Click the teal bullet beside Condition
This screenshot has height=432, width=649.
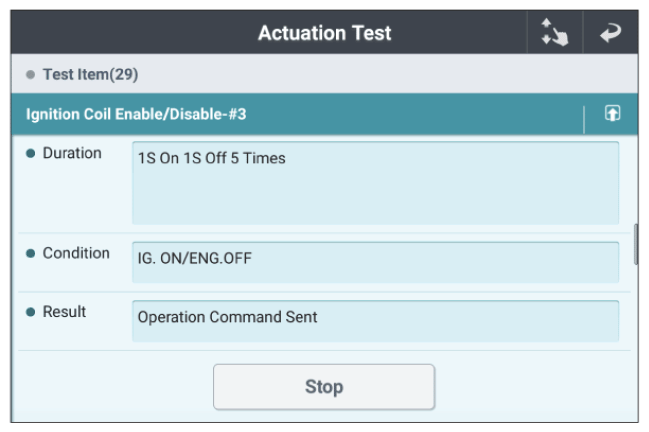point(30,253)
